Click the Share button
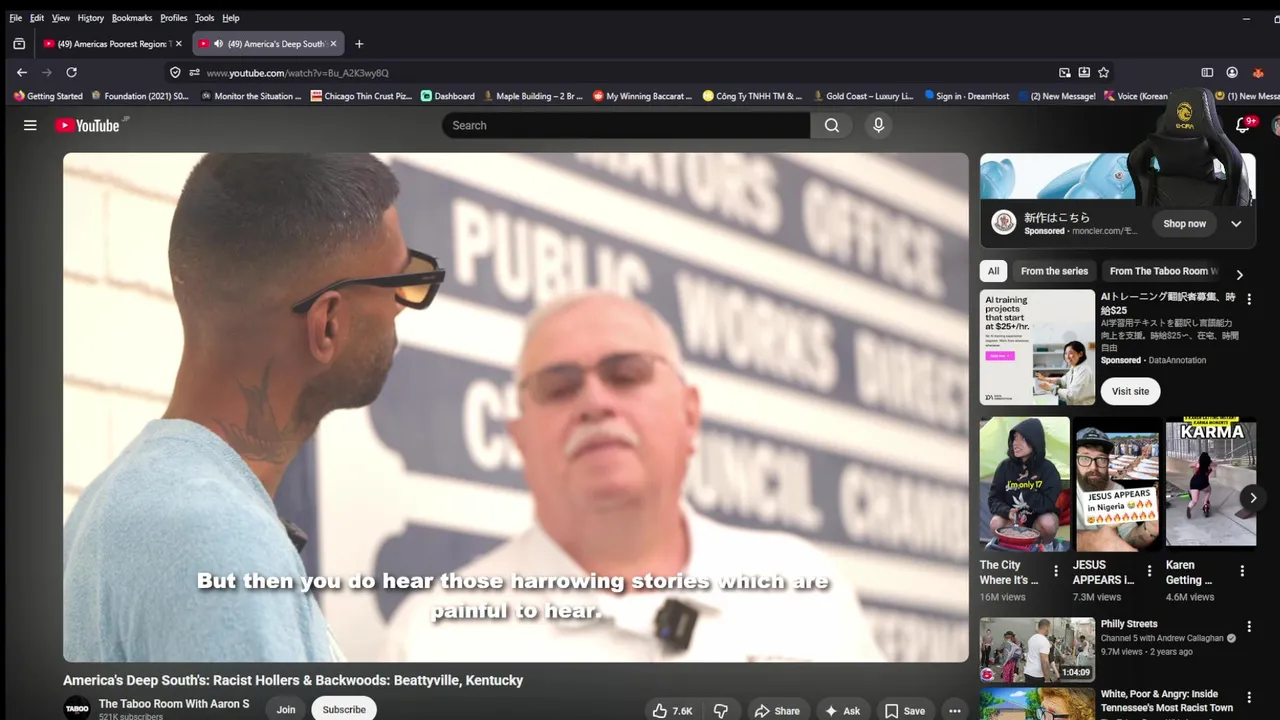Image resolution: width=1280 pixels, height=720 pixels. (x=777, y=710)
